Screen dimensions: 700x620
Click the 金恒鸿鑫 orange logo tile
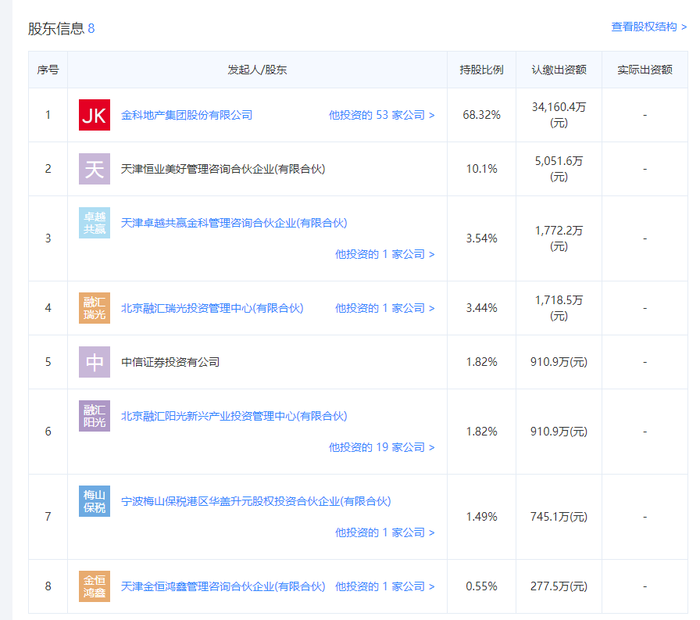[x=94, y=587]
